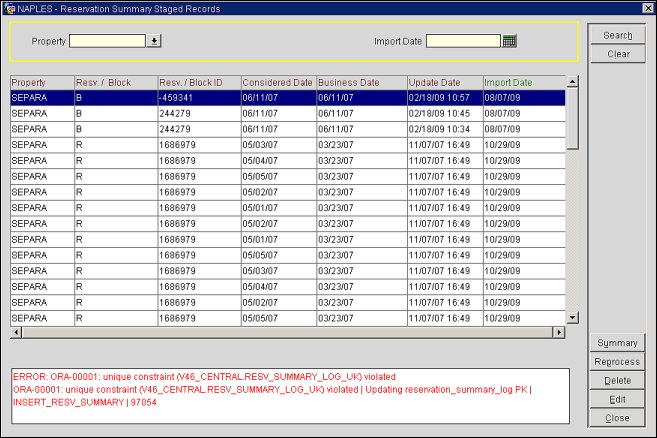Click the Import Date input field

tap(463, 41)
